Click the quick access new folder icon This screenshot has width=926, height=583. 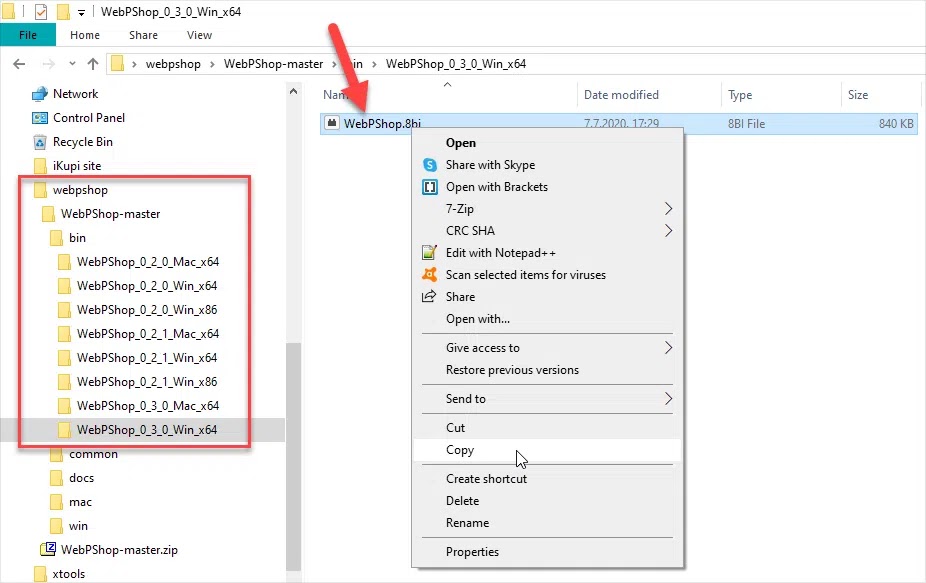click(x=63, y=11)
